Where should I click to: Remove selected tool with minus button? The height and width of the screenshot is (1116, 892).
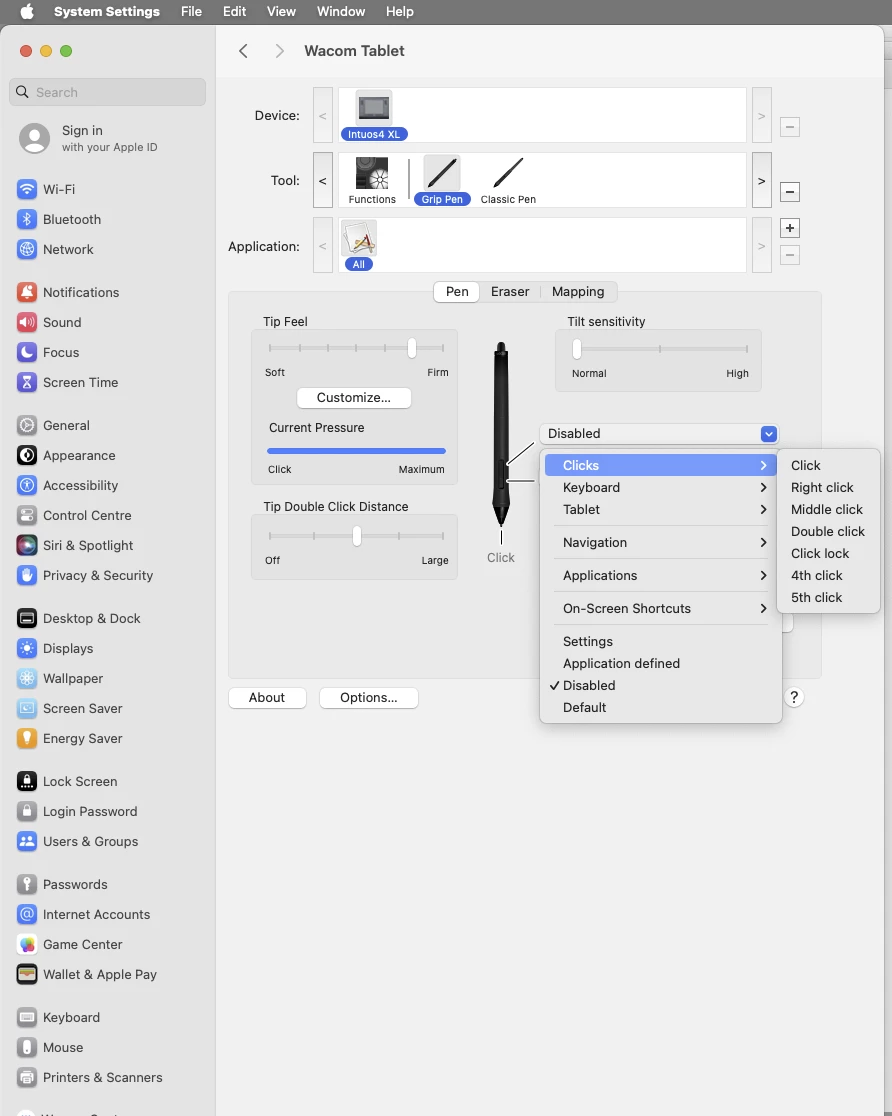point(789,191)
